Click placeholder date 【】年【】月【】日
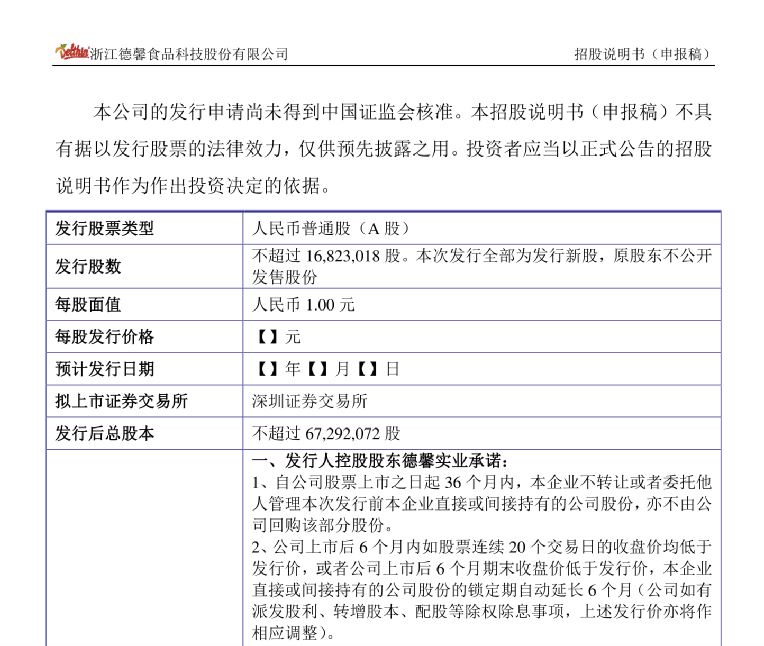The height and width of the screenshot is (646, 764). click(x=327, y=369)
